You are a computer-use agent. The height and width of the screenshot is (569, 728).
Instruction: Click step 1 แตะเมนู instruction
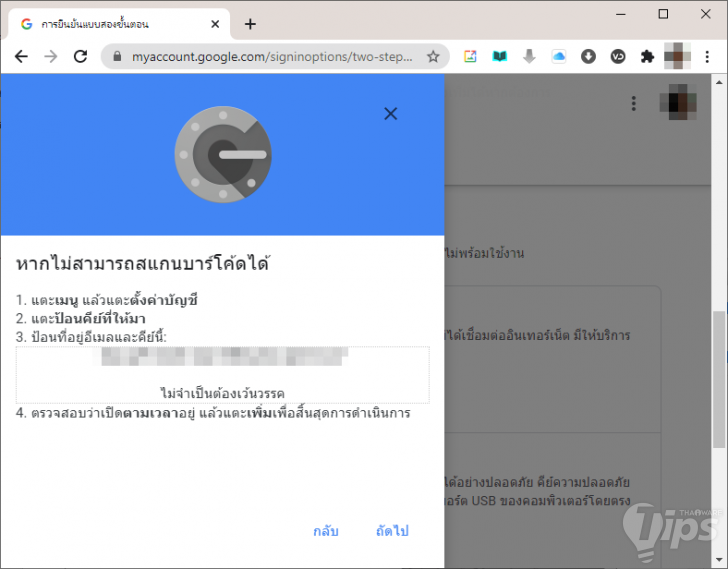tap(107, 300)
